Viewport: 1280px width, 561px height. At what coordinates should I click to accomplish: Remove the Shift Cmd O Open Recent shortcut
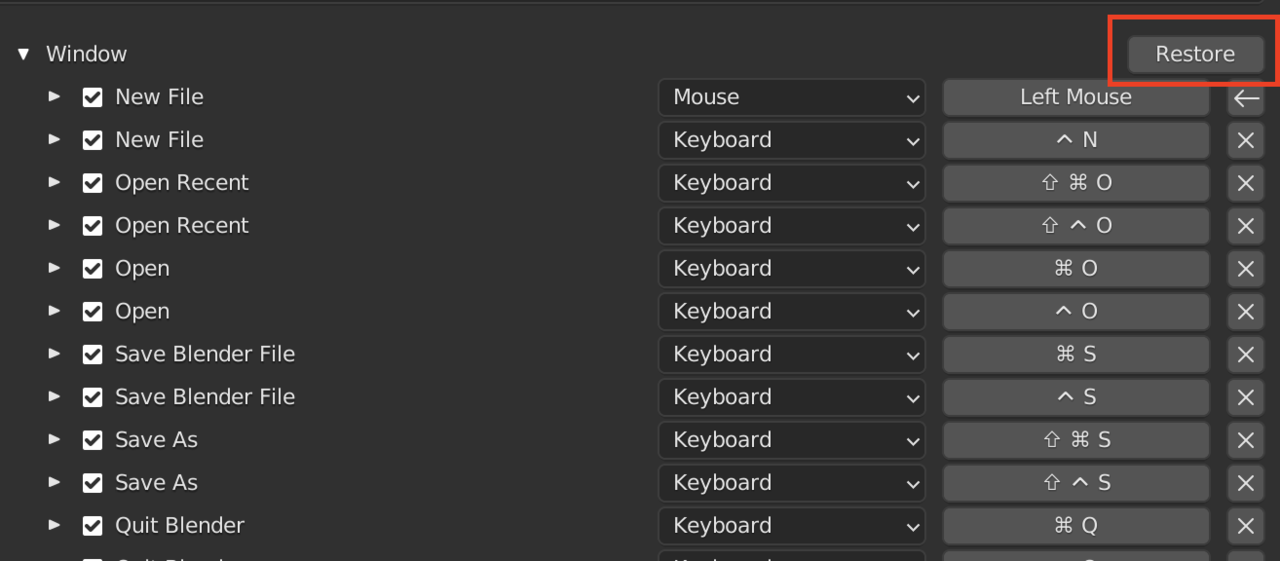click(x=1245, y=183)
